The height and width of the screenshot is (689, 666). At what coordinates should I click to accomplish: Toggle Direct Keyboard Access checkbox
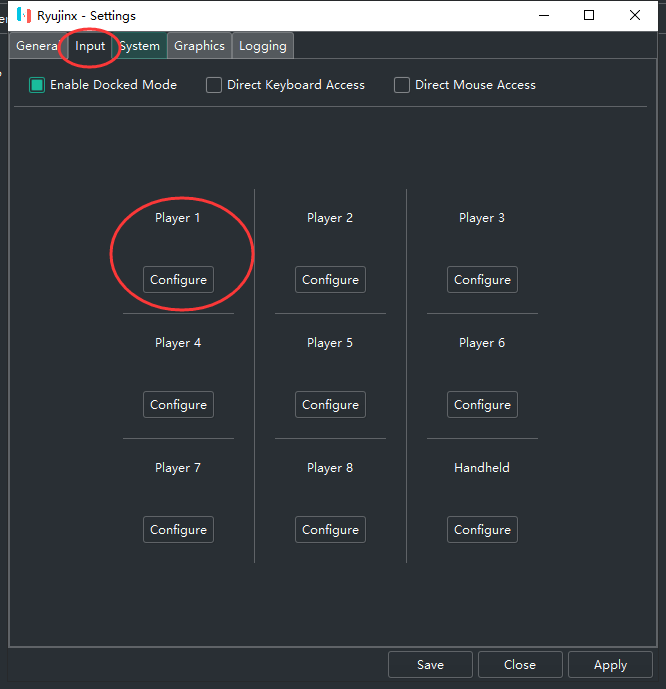click(214, 85)
